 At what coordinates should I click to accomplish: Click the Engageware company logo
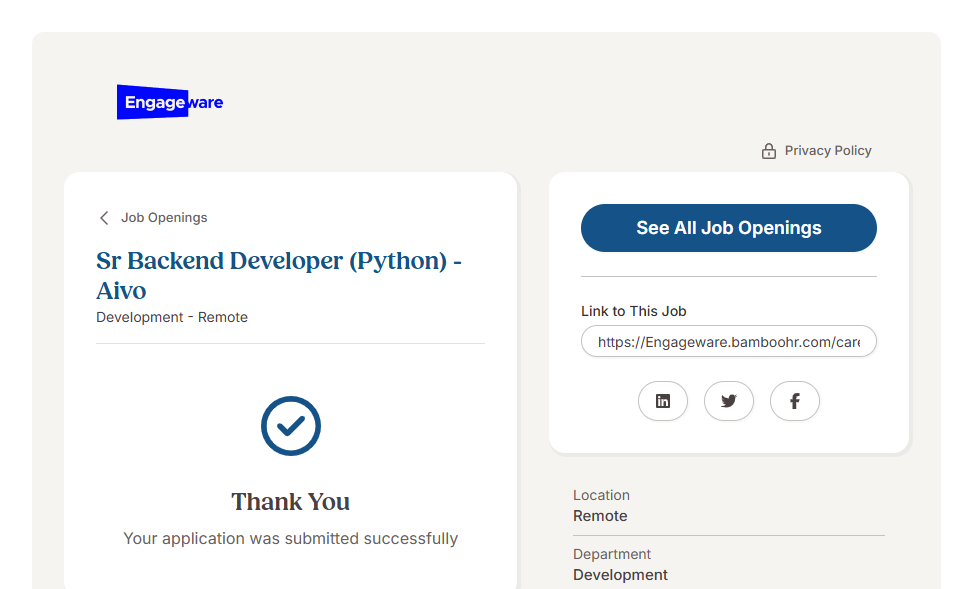pyautogui.click(x=170, y=102)
